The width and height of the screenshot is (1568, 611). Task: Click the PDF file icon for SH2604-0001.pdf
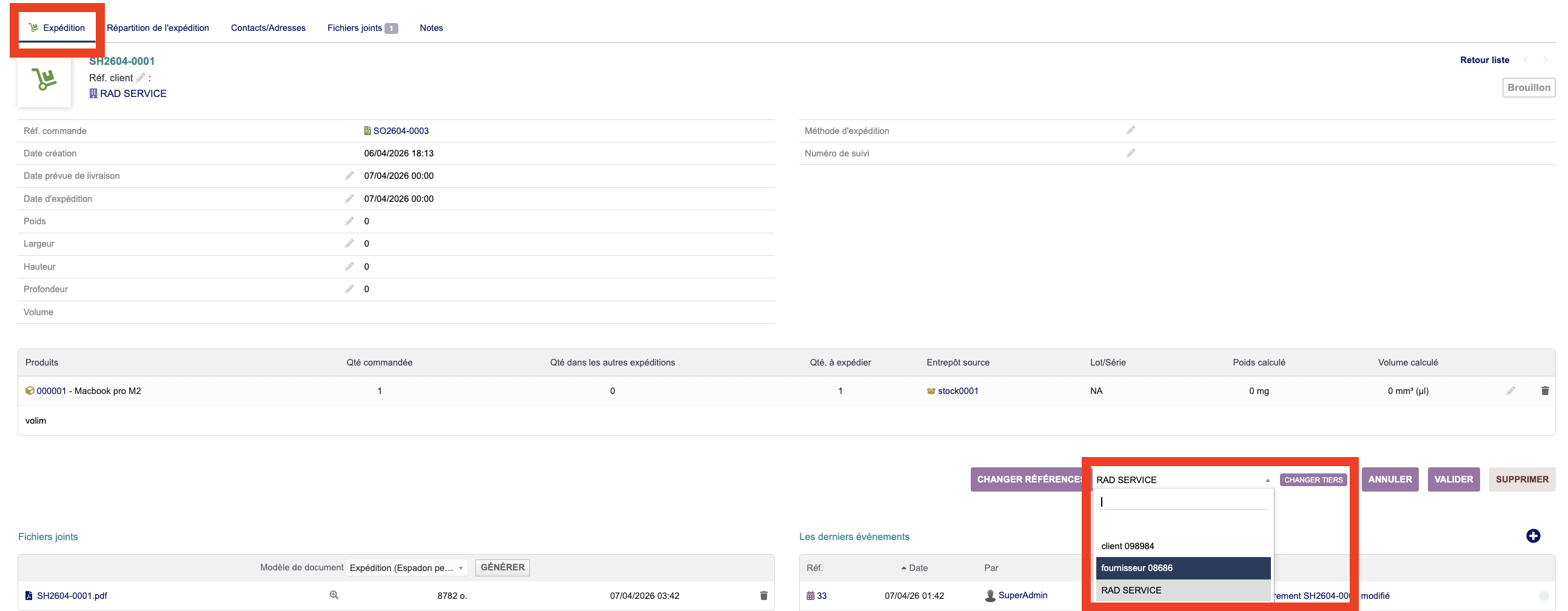29,596
